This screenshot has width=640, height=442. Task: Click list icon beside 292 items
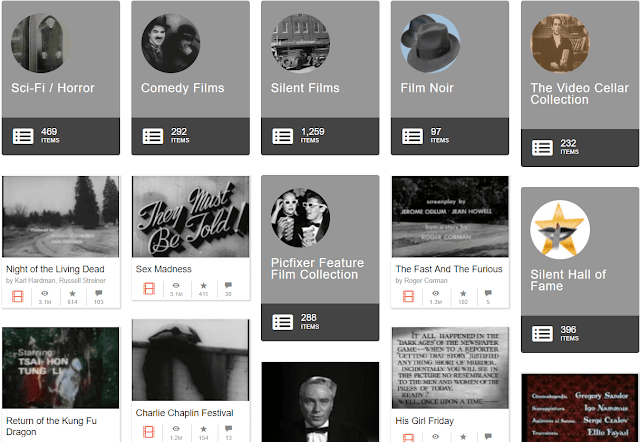(153, 136)
